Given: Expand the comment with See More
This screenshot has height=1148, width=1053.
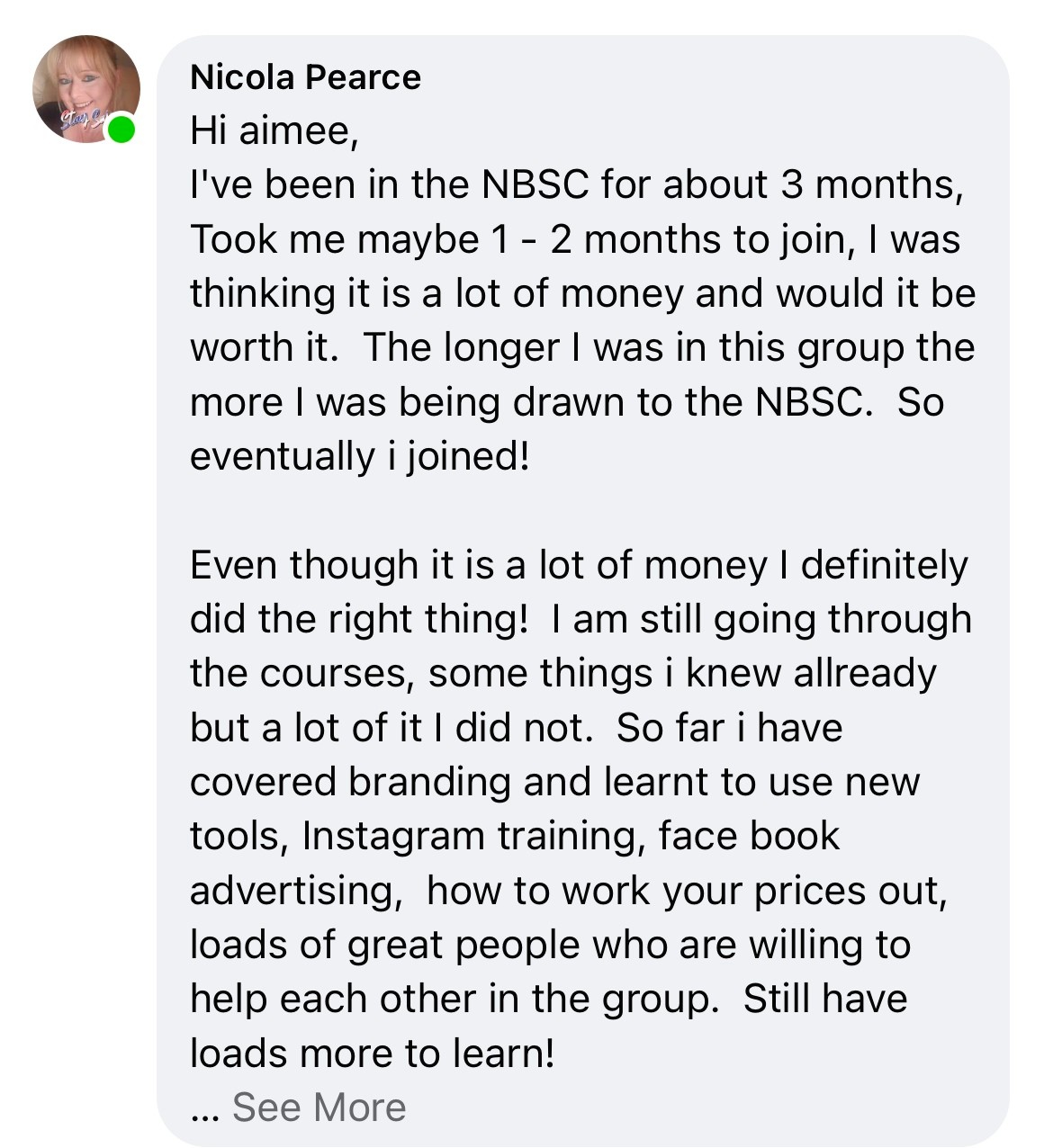Looking at the screenshot, I should 319,1108.
